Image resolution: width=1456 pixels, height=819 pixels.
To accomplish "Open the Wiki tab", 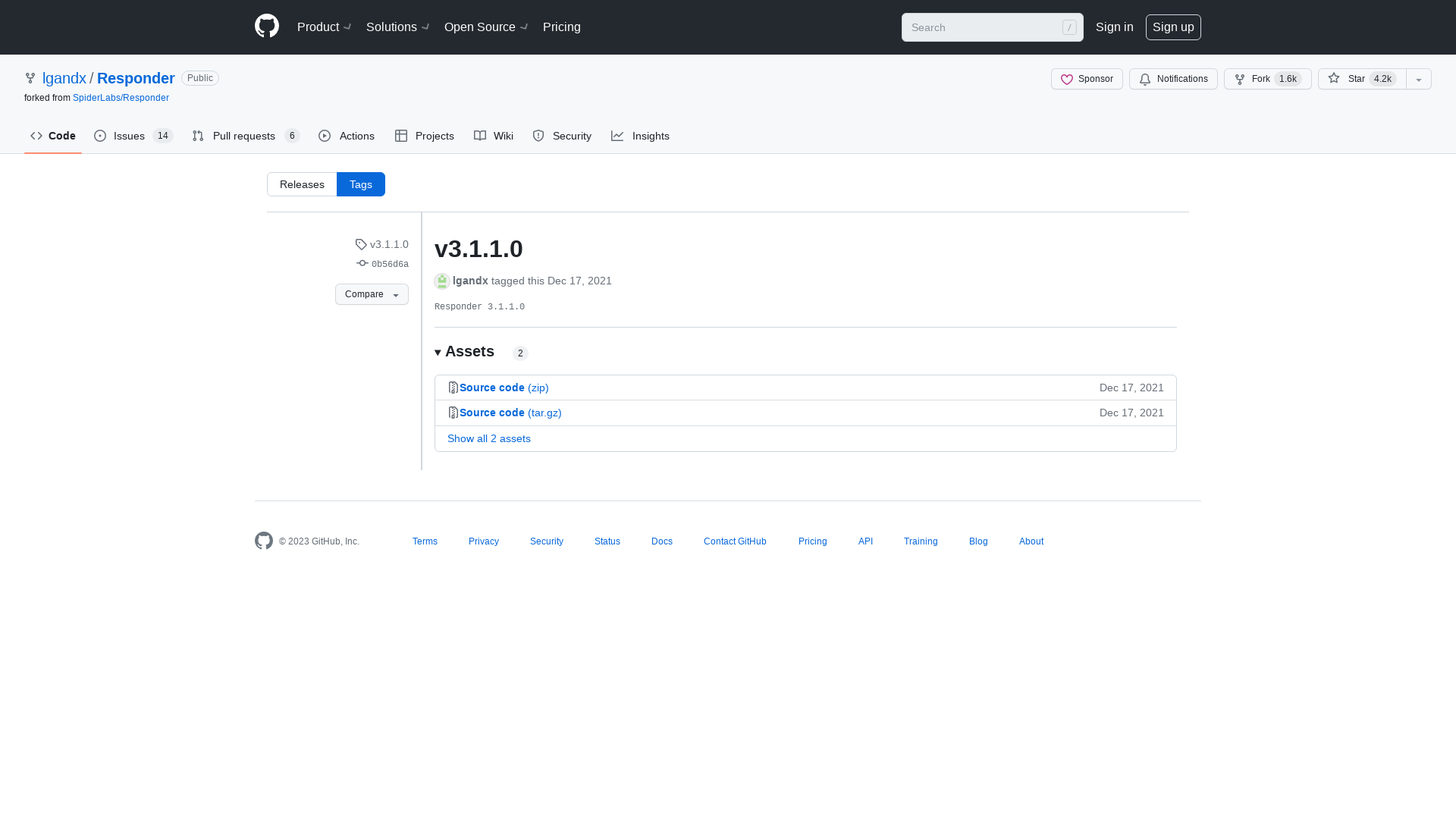I will point(494,136).
